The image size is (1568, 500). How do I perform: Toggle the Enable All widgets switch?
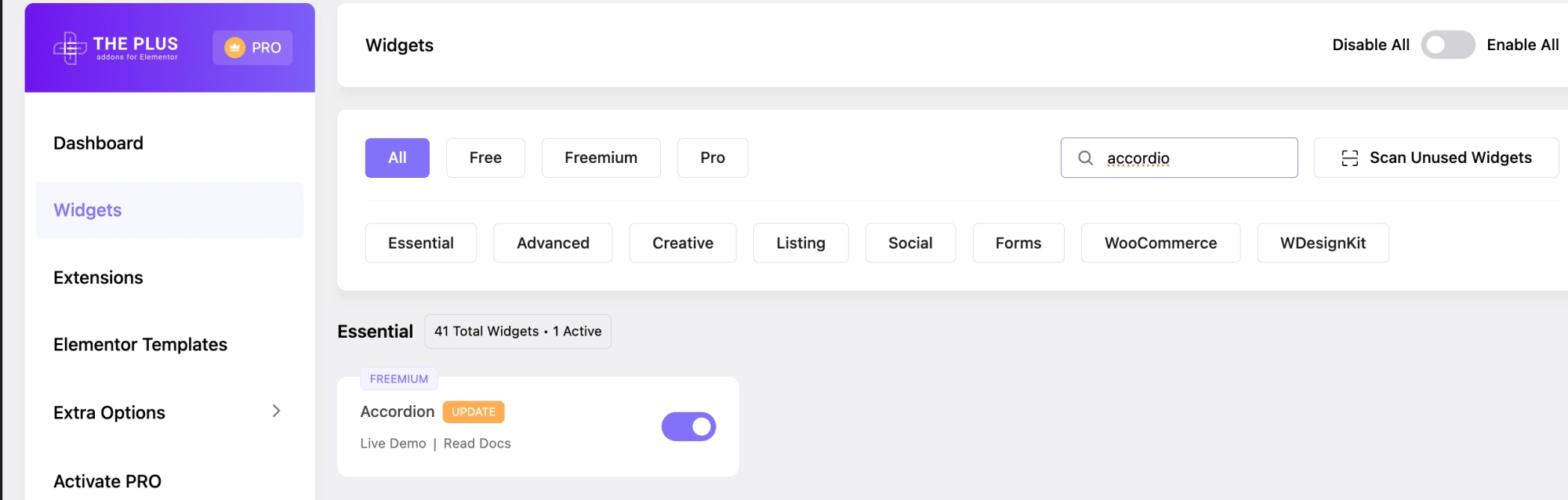point(1446,45)
